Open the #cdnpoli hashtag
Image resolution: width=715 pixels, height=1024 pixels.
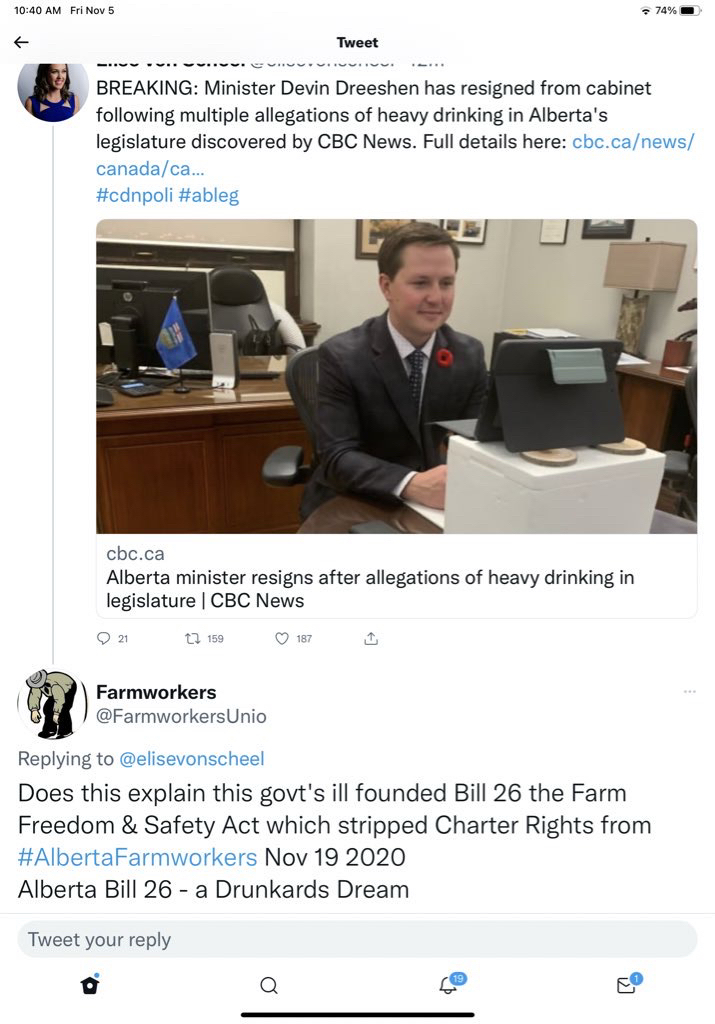click(x=134, y=195)
